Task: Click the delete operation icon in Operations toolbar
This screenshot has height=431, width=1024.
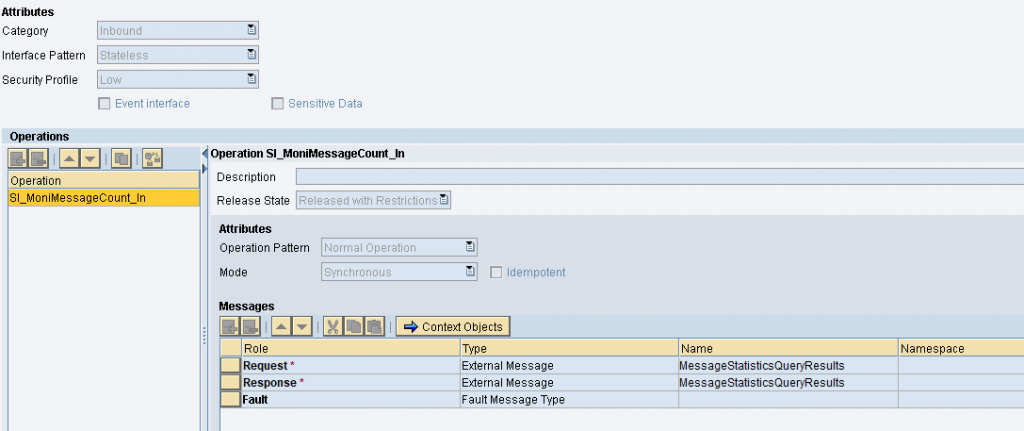Action: 39,158
